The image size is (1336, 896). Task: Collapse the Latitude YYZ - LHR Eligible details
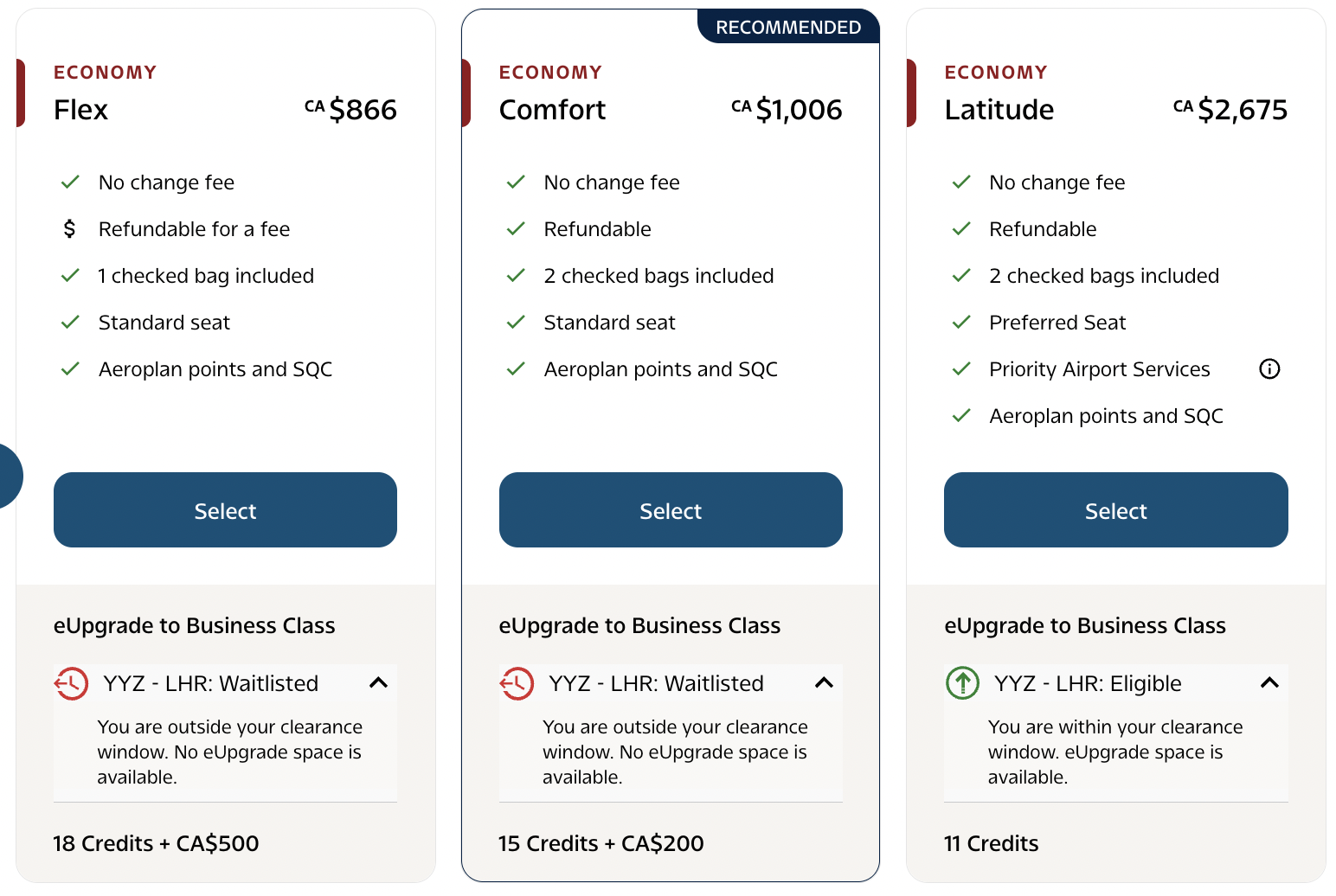tap(1269, 683)
